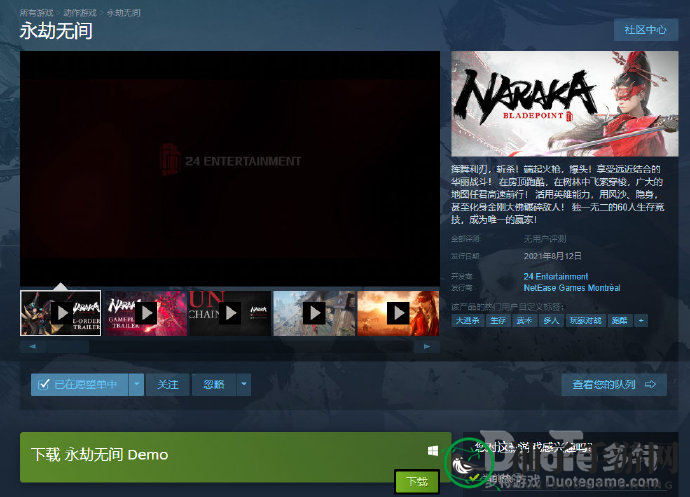Click the Windows platform icon on Demo banner
Screen dimensions: 690x497
(x=433, y=451)
